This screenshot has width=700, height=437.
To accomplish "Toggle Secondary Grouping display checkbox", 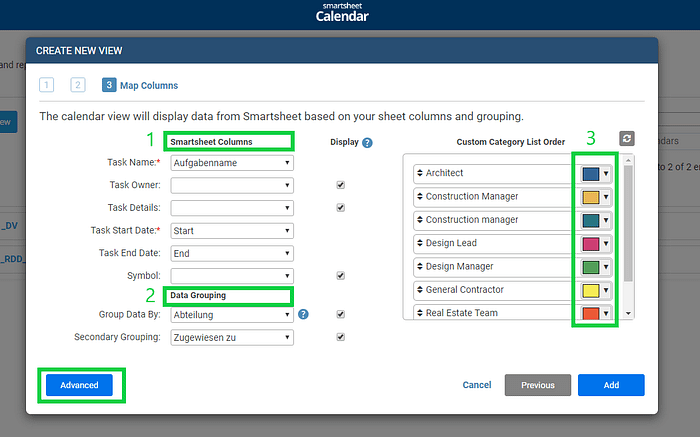I will point(341,337).
